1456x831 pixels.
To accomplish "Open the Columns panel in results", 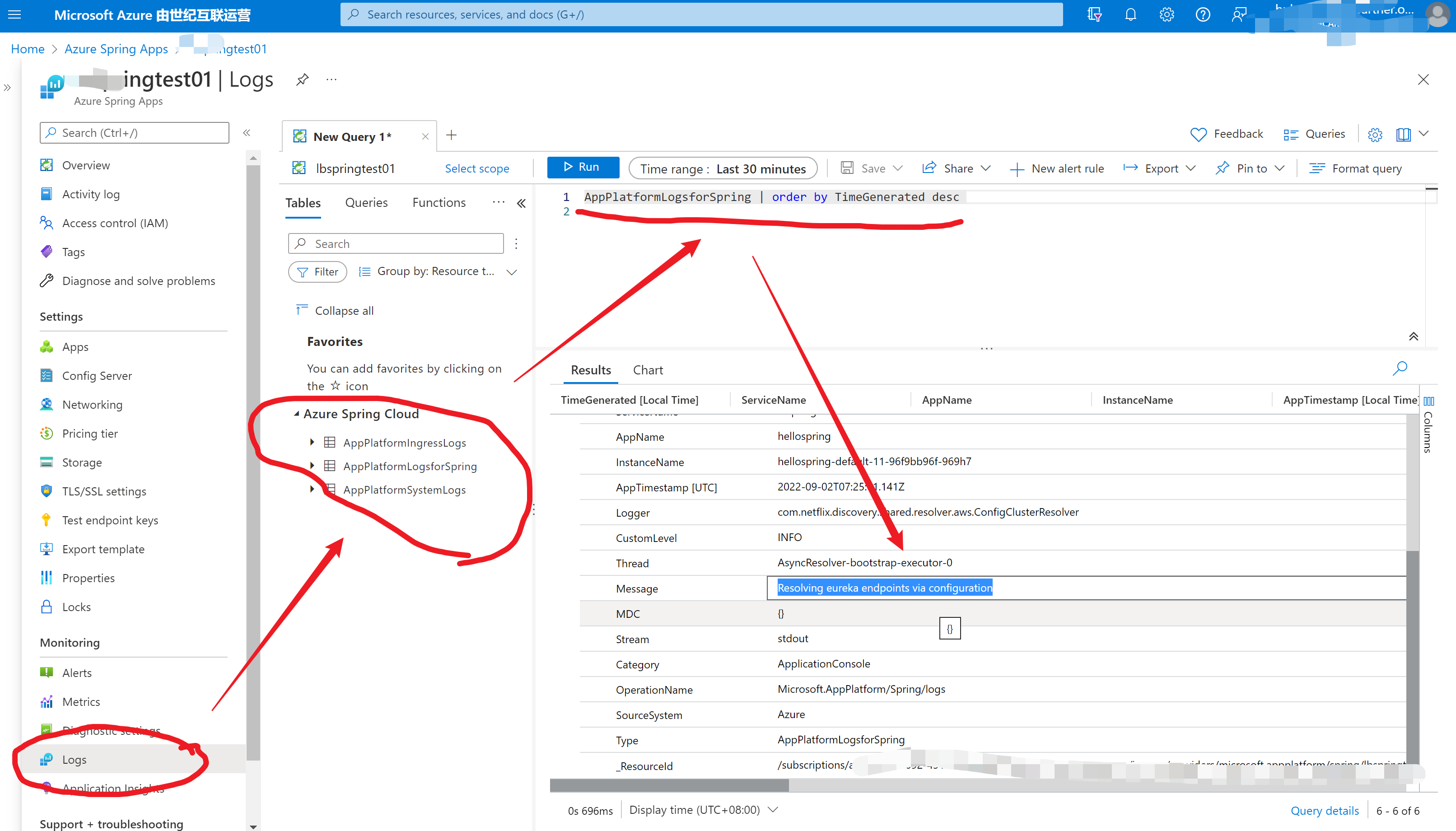I will pyautogui.click(x=1428, y=425).
